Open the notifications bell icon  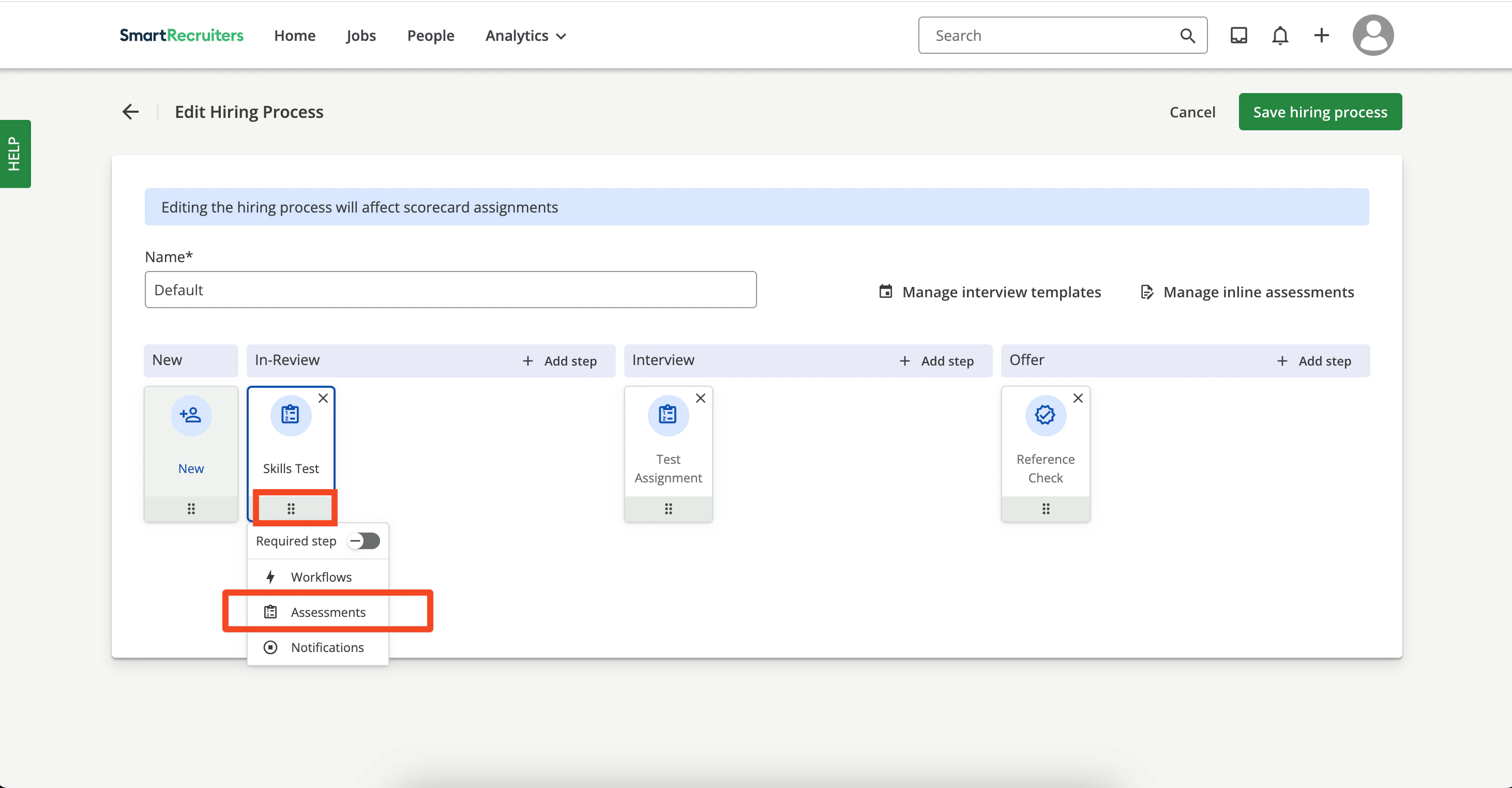1280,36
